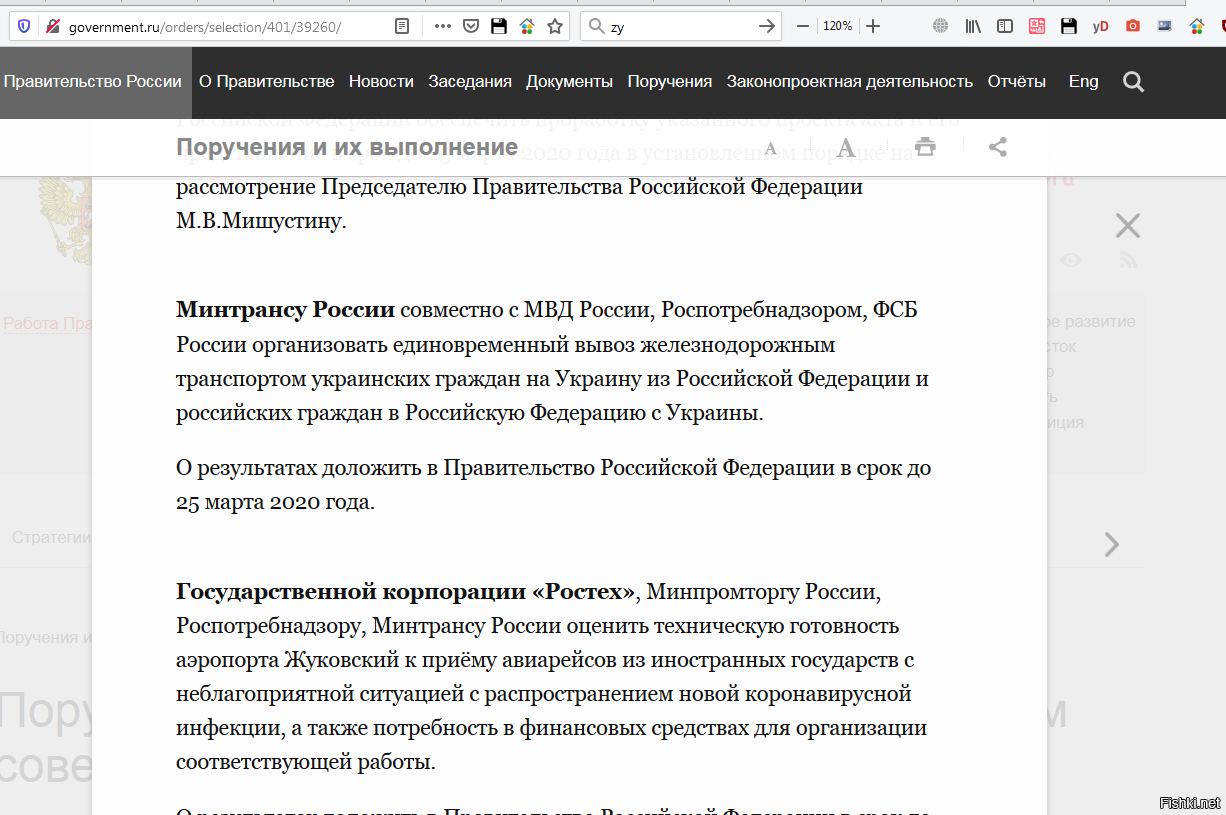The width and height of the screenshot is (1226, 815).
Task: Share the page via share icon
Action: (997, 148)
